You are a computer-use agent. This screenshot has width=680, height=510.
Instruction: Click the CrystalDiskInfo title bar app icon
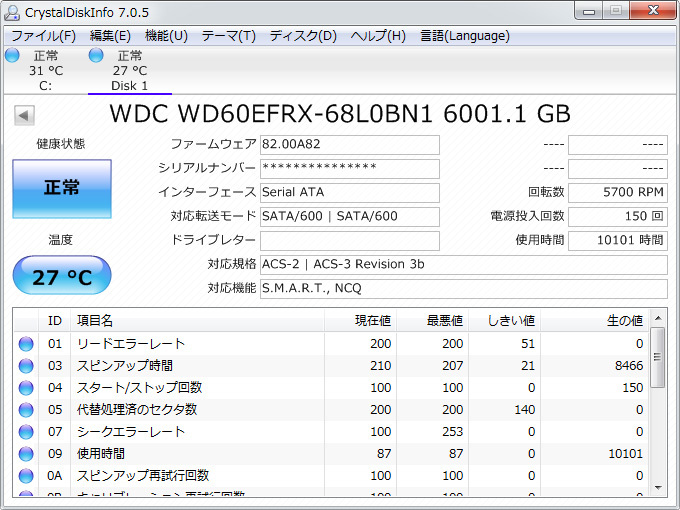(12, 13)
